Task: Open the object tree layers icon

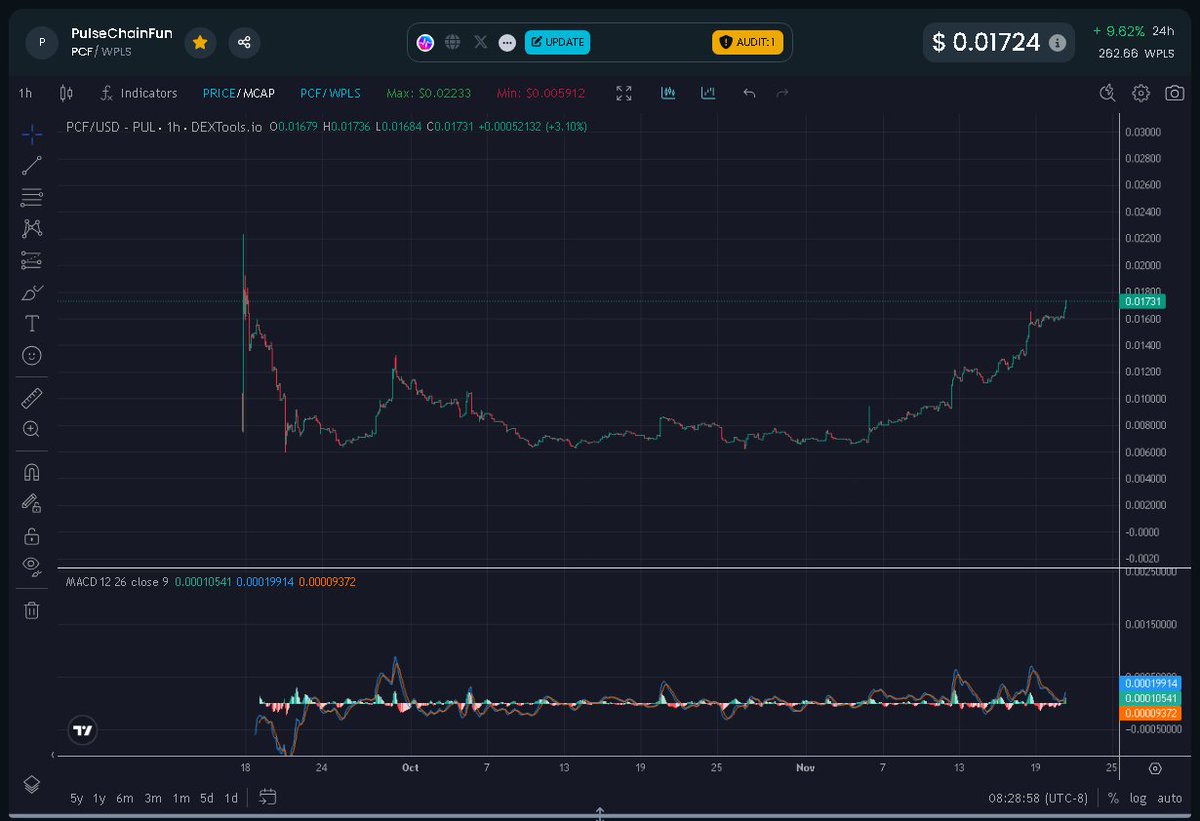Action: tap(31, 783)
